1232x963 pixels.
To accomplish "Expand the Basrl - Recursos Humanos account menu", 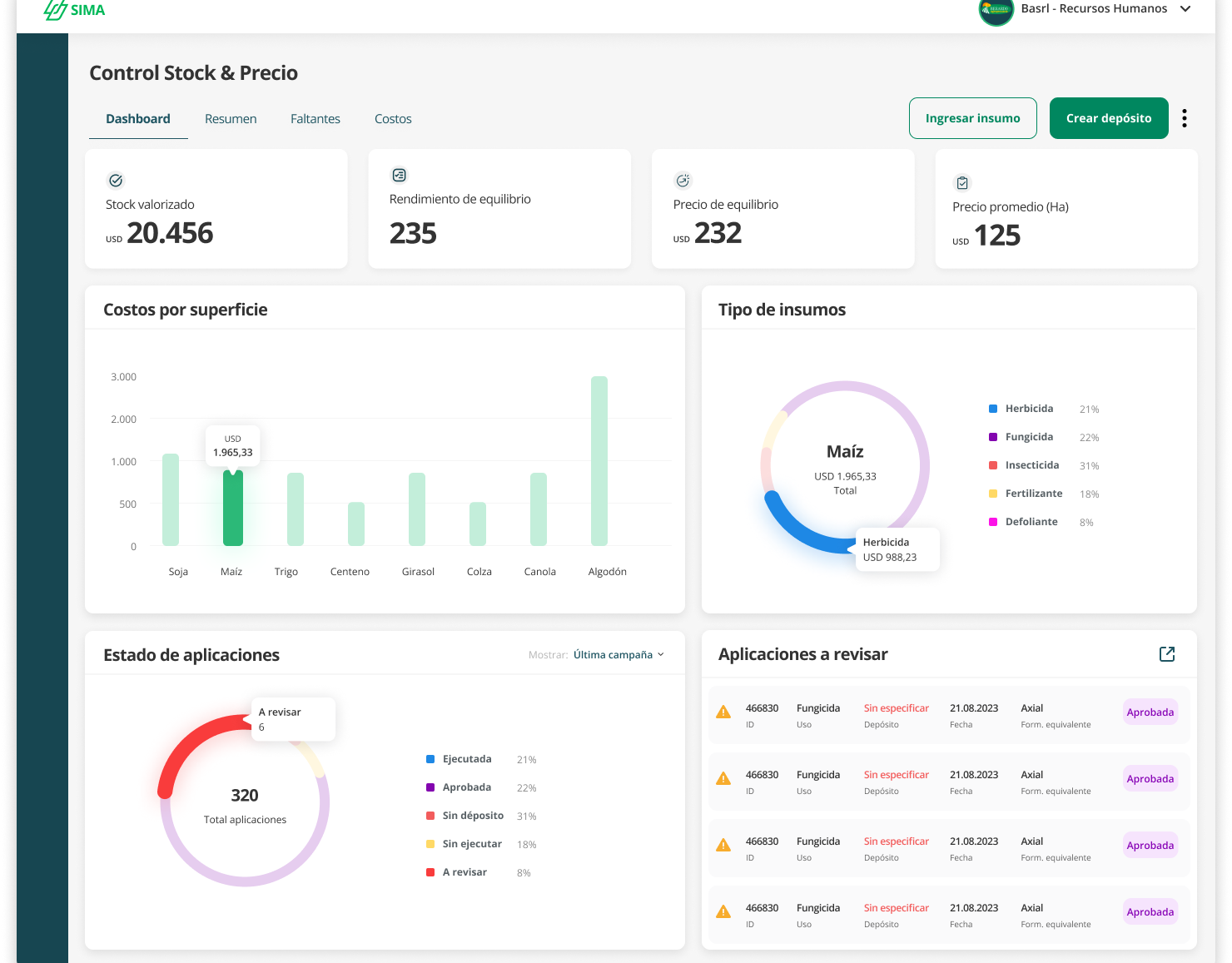I will [1185, 9].
